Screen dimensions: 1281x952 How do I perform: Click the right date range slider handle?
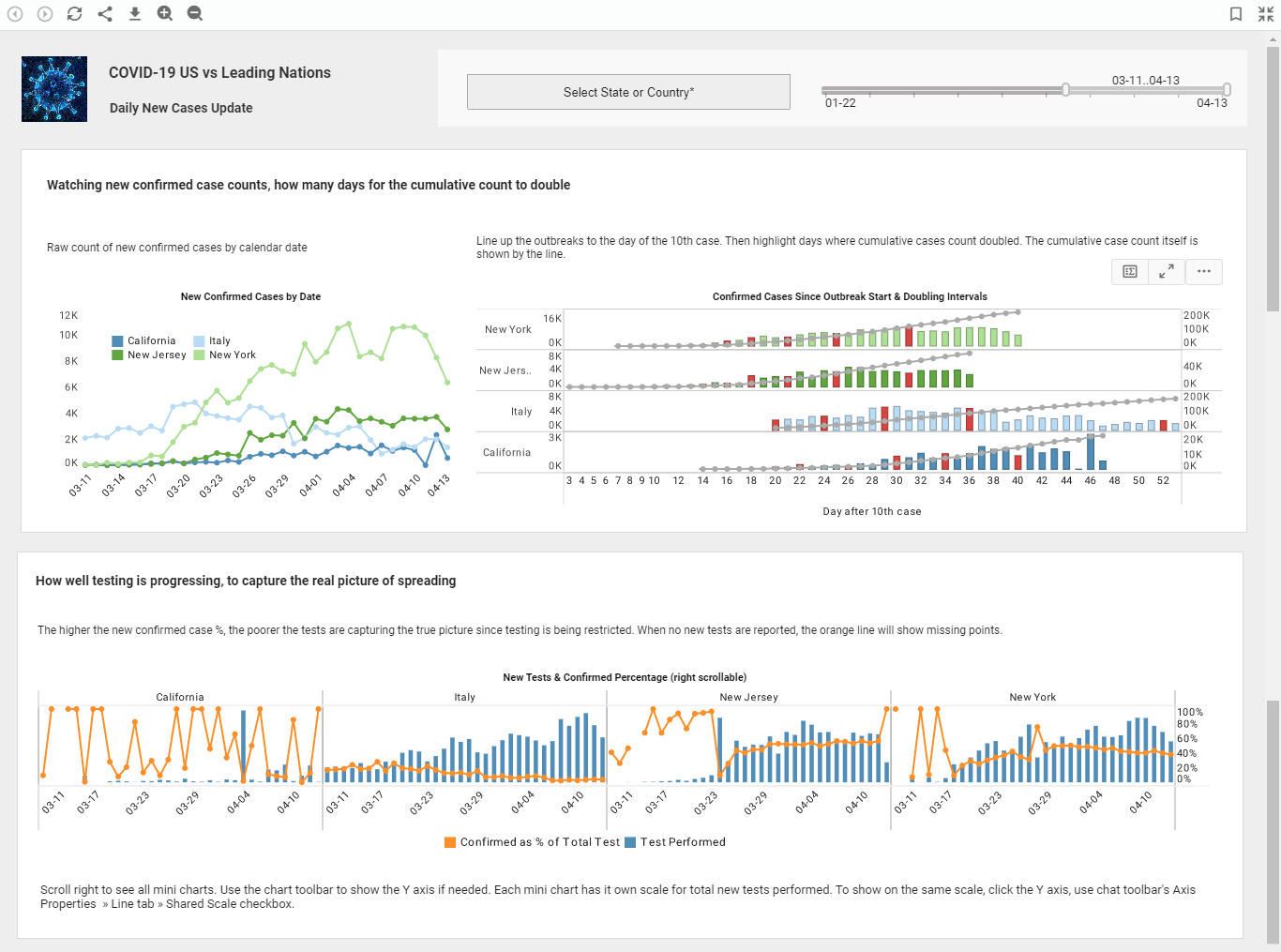click(1227, 90)
